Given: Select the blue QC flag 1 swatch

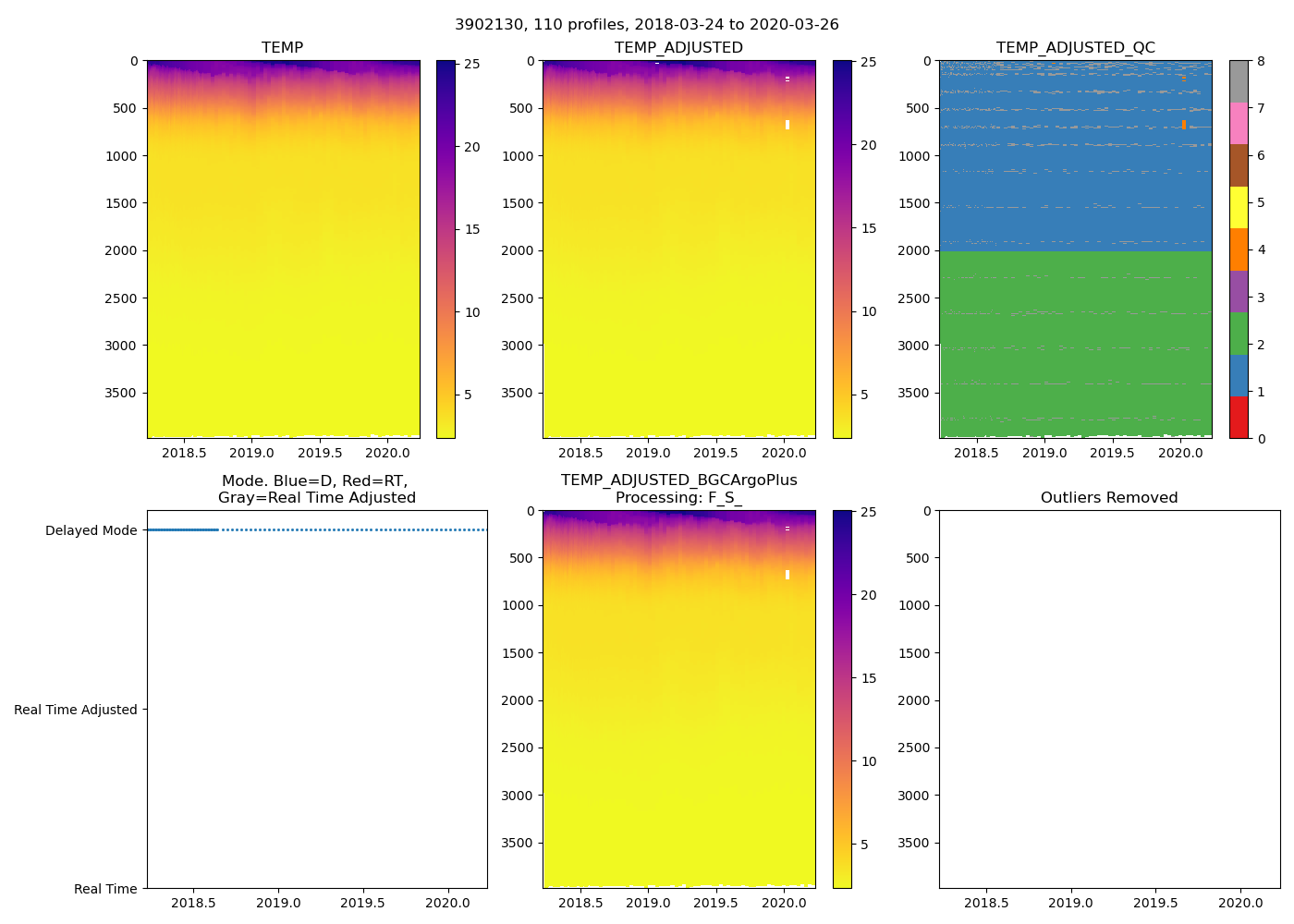Looking at the screenshot, I should (1239, 376).
